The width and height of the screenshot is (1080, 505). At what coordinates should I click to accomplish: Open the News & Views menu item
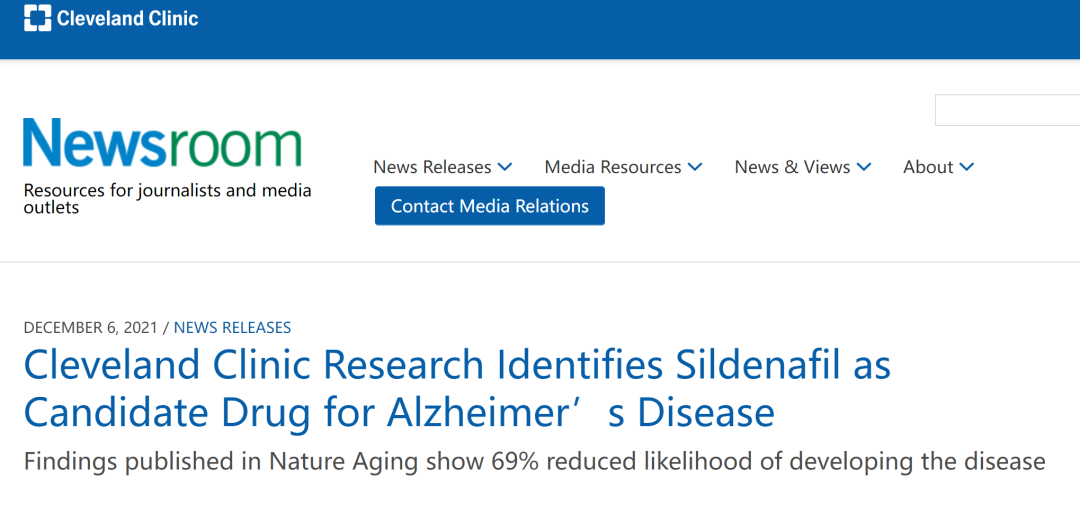792,167
